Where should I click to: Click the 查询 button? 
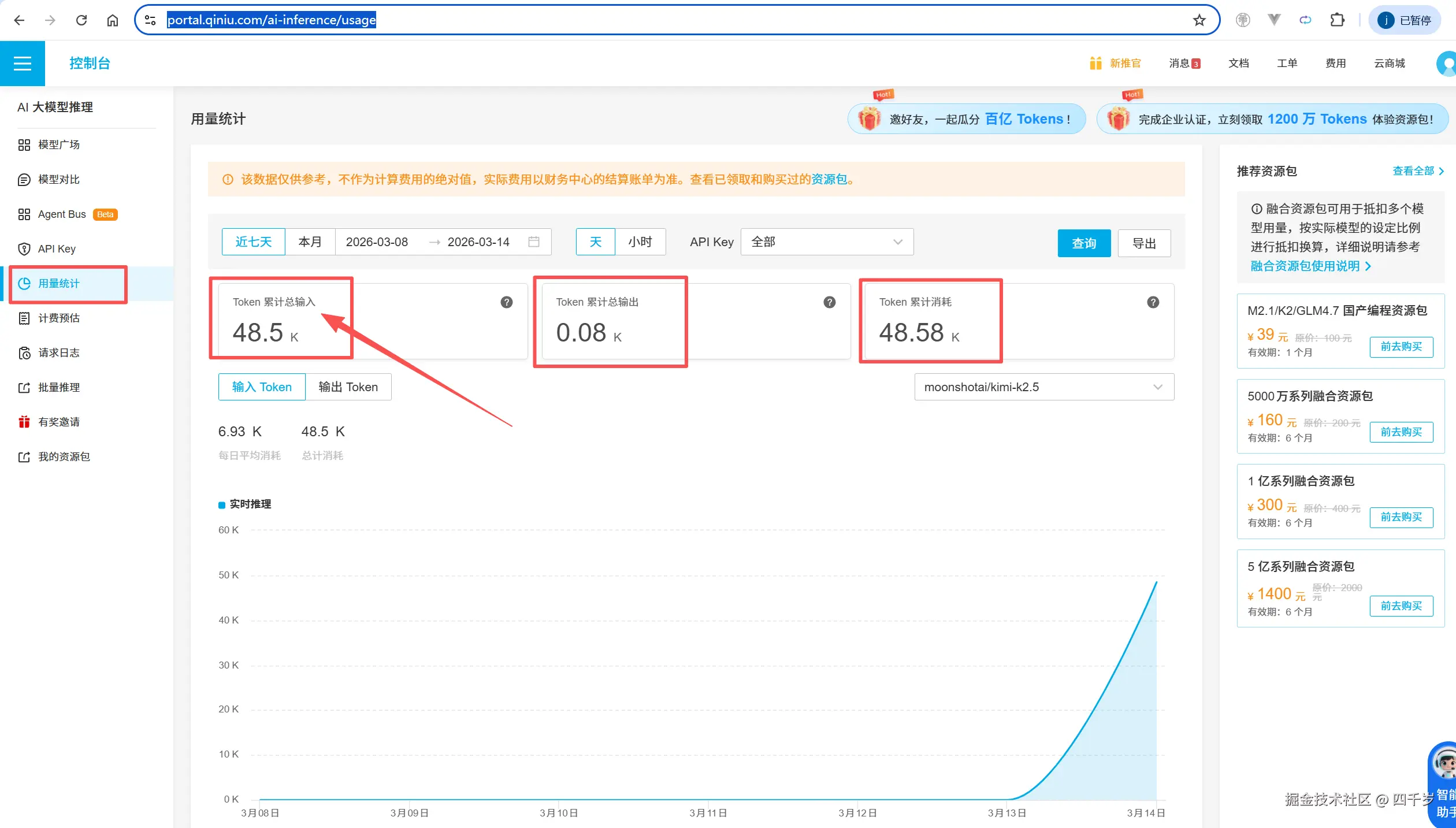pyautogui.click(x=1083, y=243)
